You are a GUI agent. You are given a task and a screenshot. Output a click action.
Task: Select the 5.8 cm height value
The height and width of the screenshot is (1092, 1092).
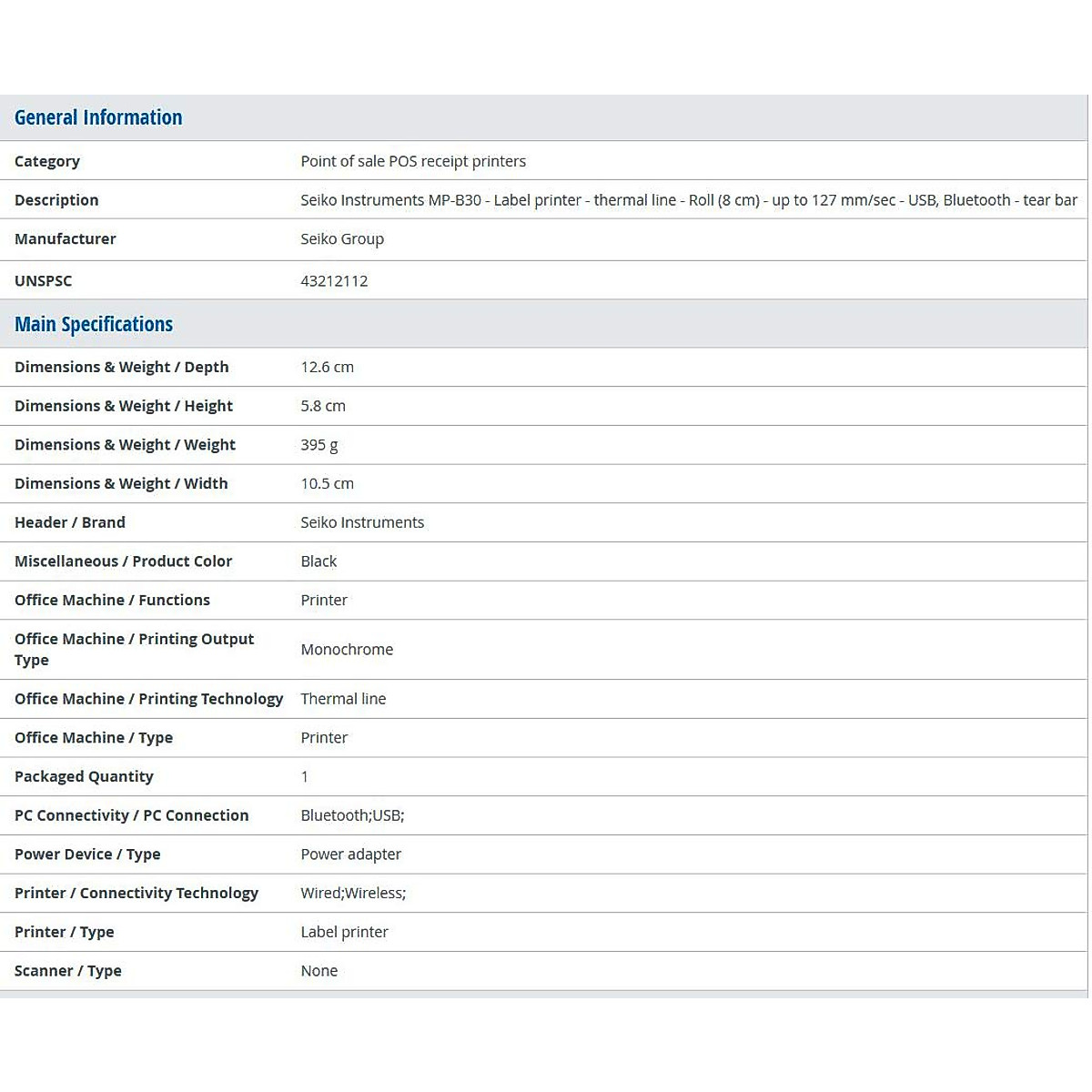click(x=323, y=407)
